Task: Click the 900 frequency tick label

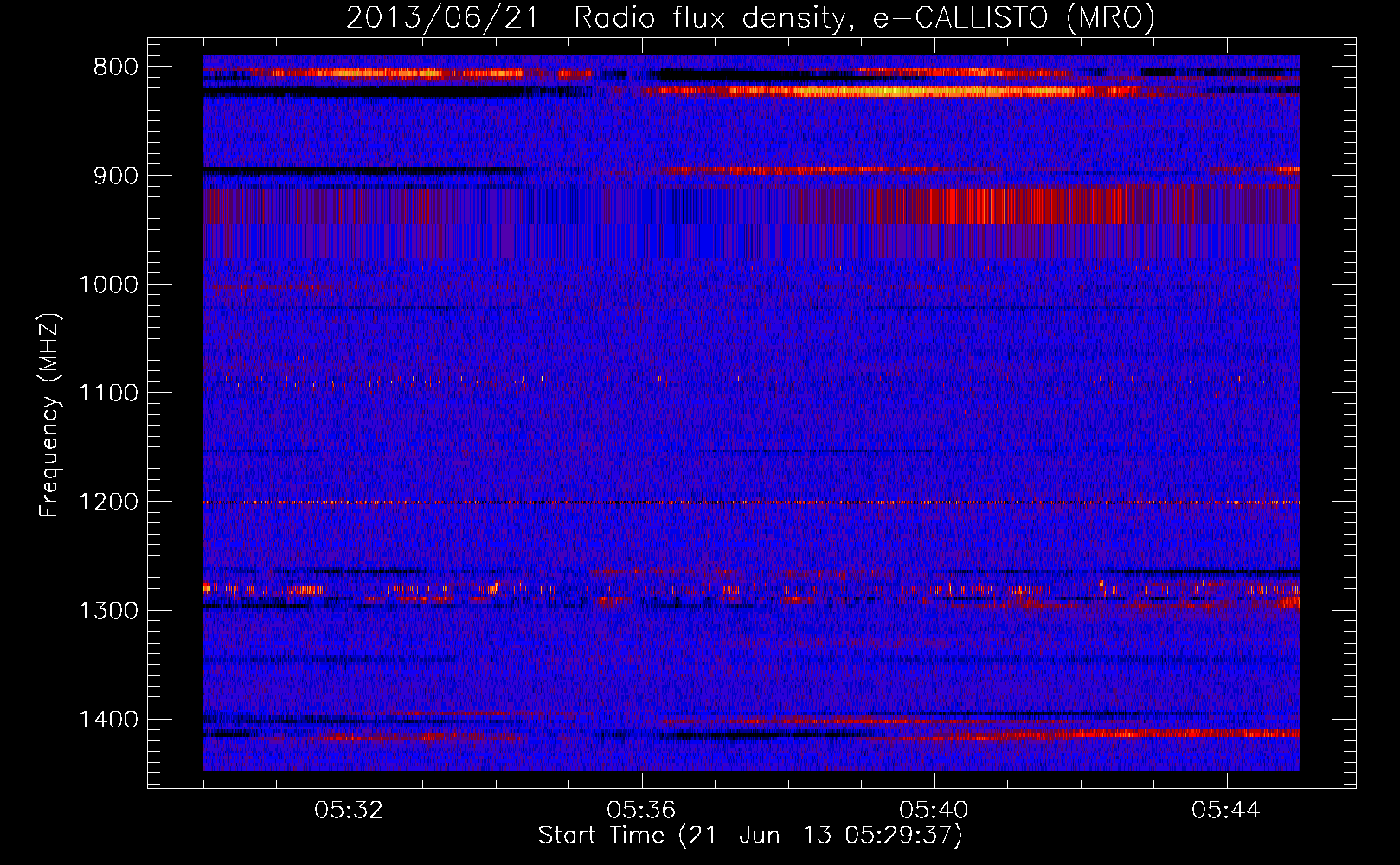Action: pyautogui.click(x=115, y=176)
